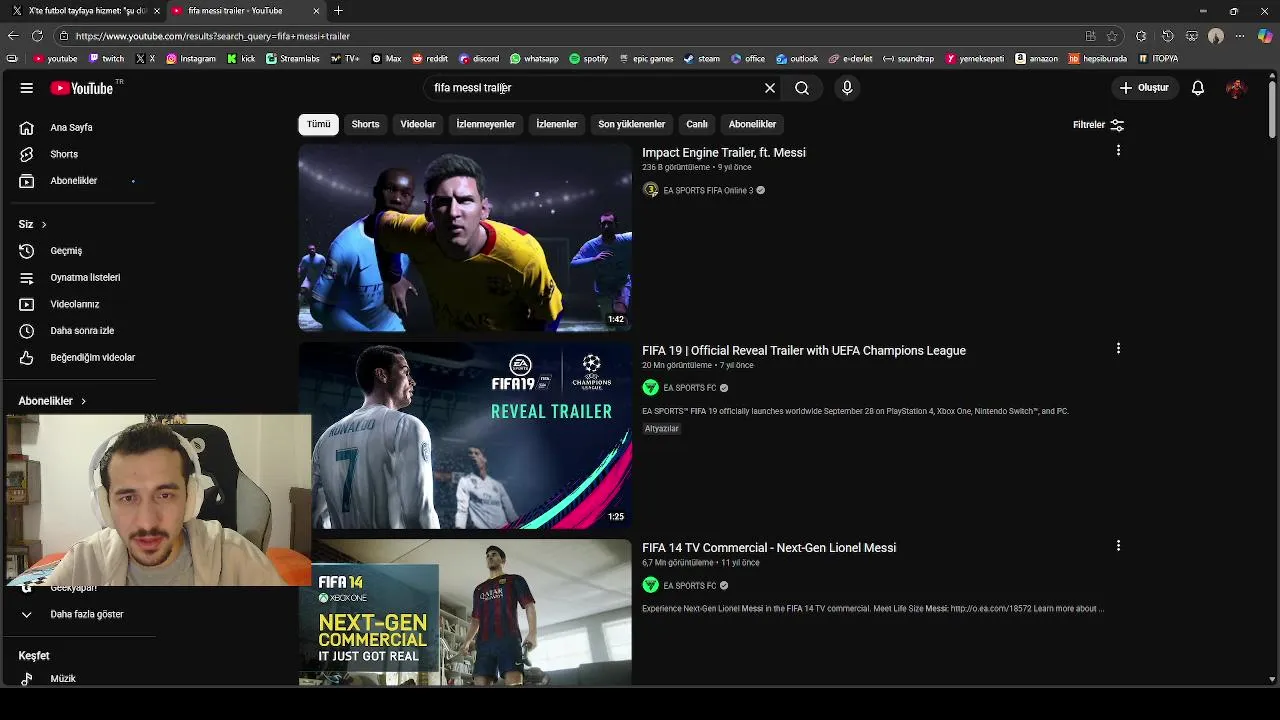Viewport: 1280px width, 720px height.
Task: Play Impact Engine Trailer thumbnail
Action: click(465, 238)
